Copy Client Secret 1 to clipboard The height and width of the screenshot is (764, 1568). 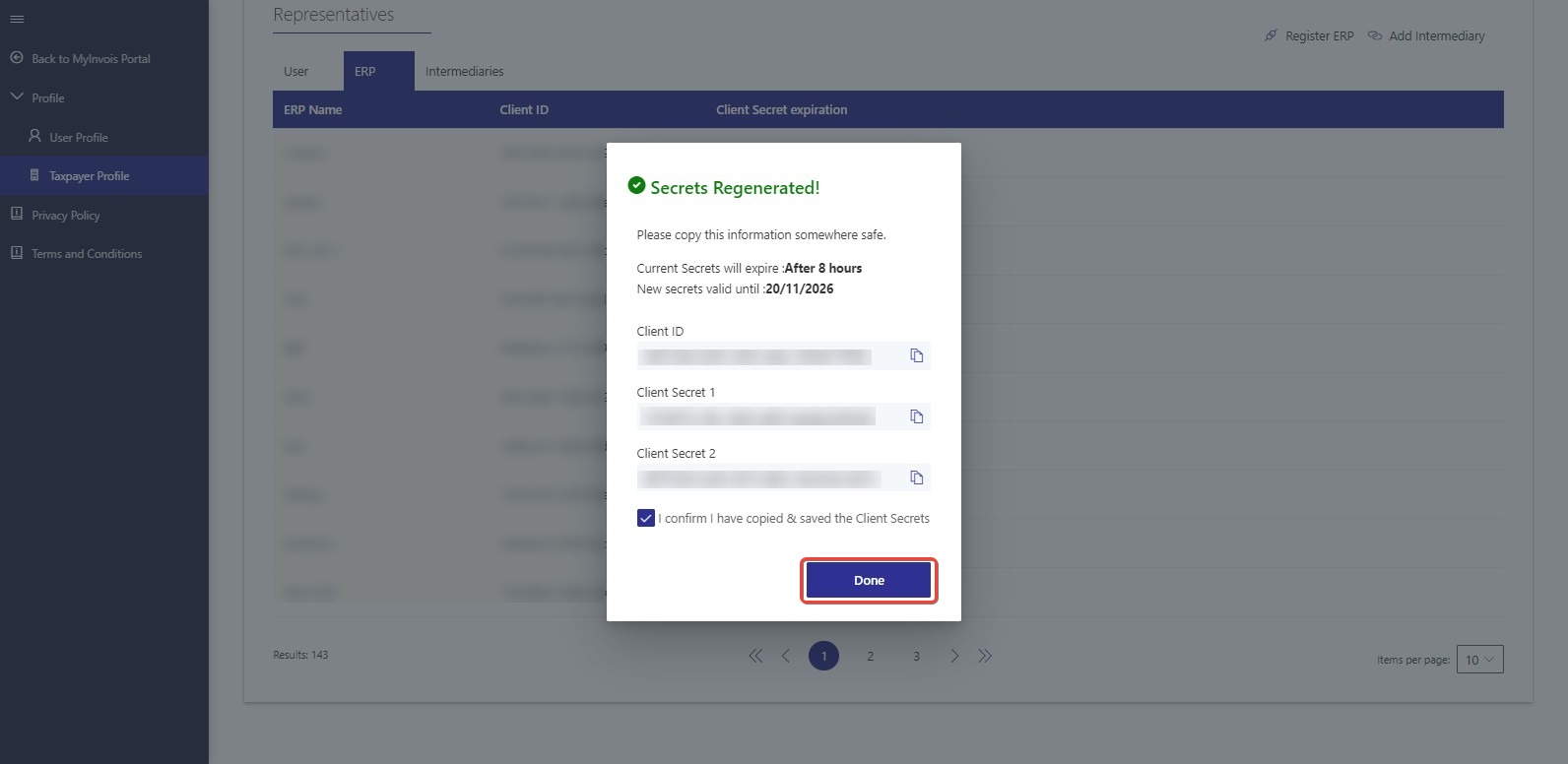pos(916,416)
